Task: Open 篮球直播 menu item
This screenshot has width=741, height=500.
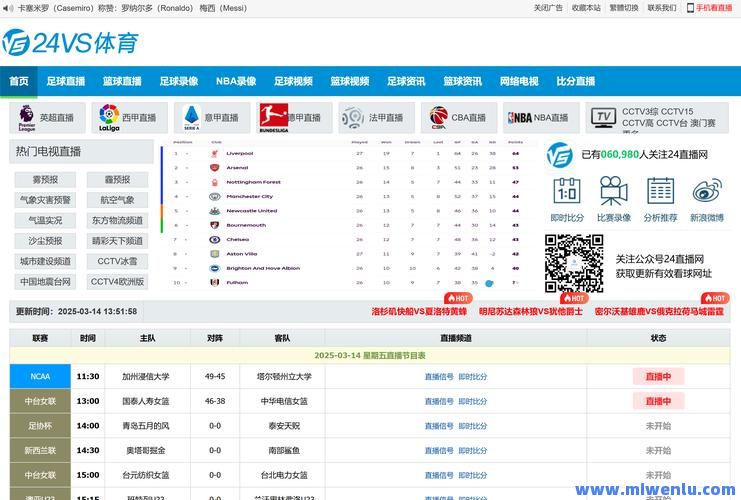Action: tap(122, 81)
